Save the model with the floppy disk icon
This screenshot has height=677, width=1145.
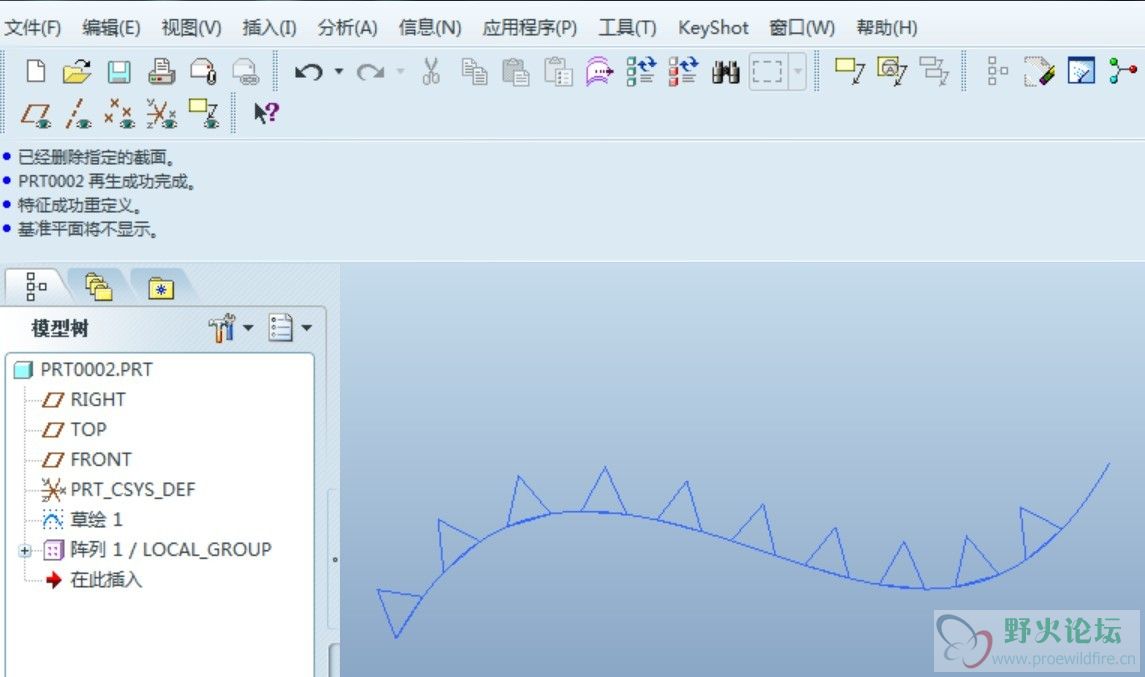(119, 72)
